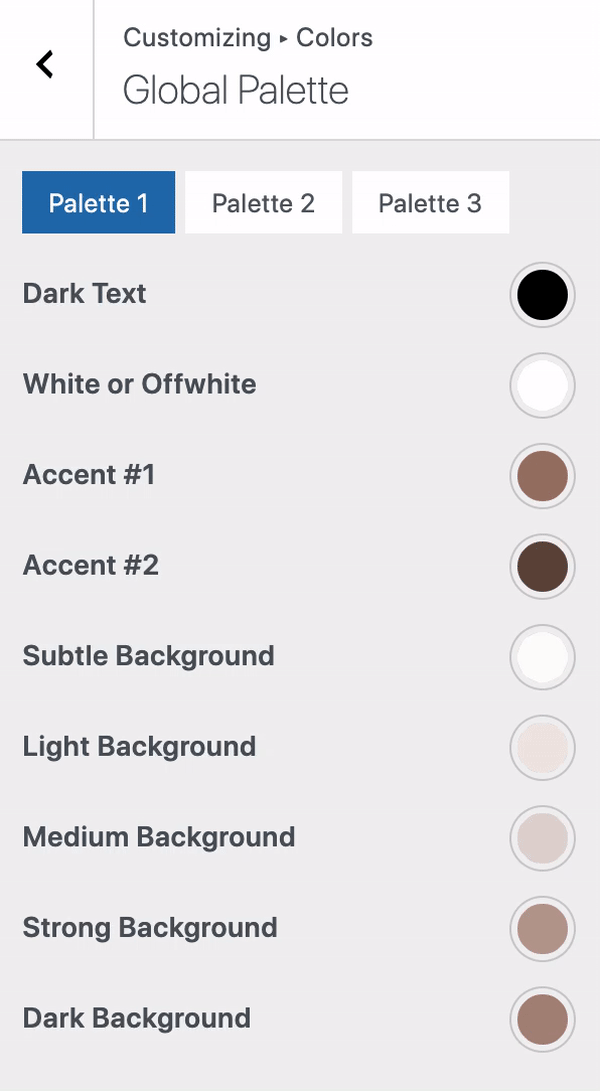Open the Dark Background color swatch

(542, 1018)
